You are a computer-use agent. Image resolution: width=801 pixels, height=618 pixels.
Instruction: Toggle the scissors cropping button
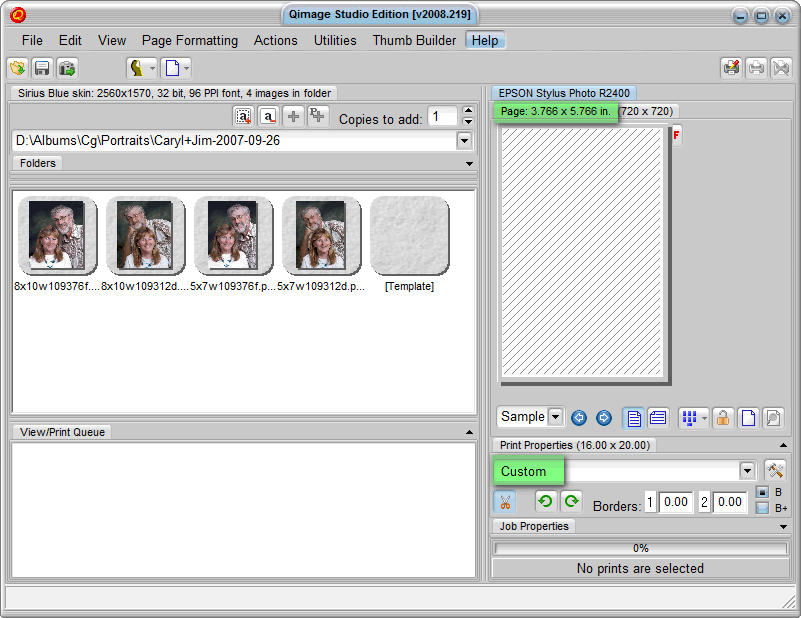[x=505, y=502]
